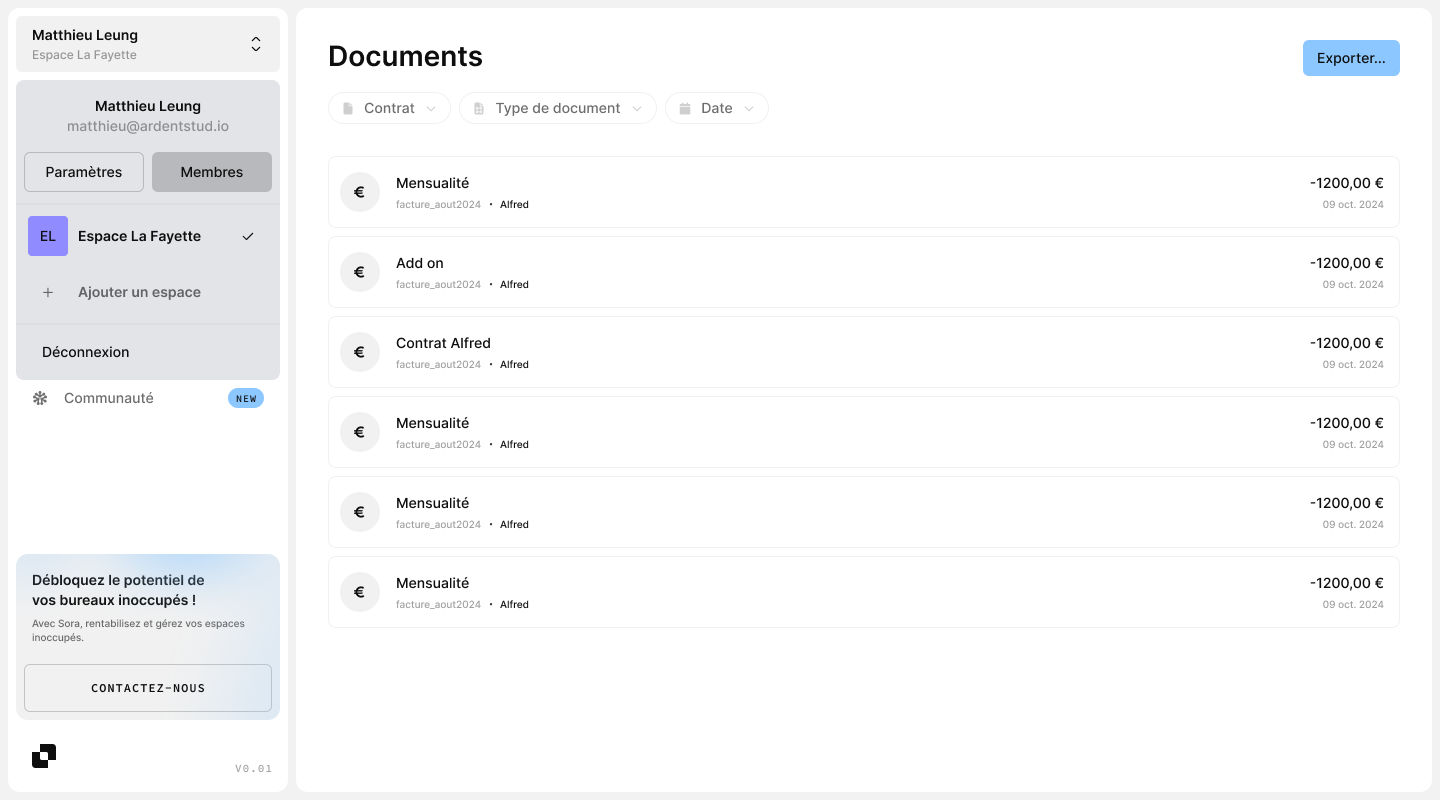The height and width of the screenshot is (800, 1440).
Task: Click the Sora logo at sidebar bottom
Action: tap(44, 756)
